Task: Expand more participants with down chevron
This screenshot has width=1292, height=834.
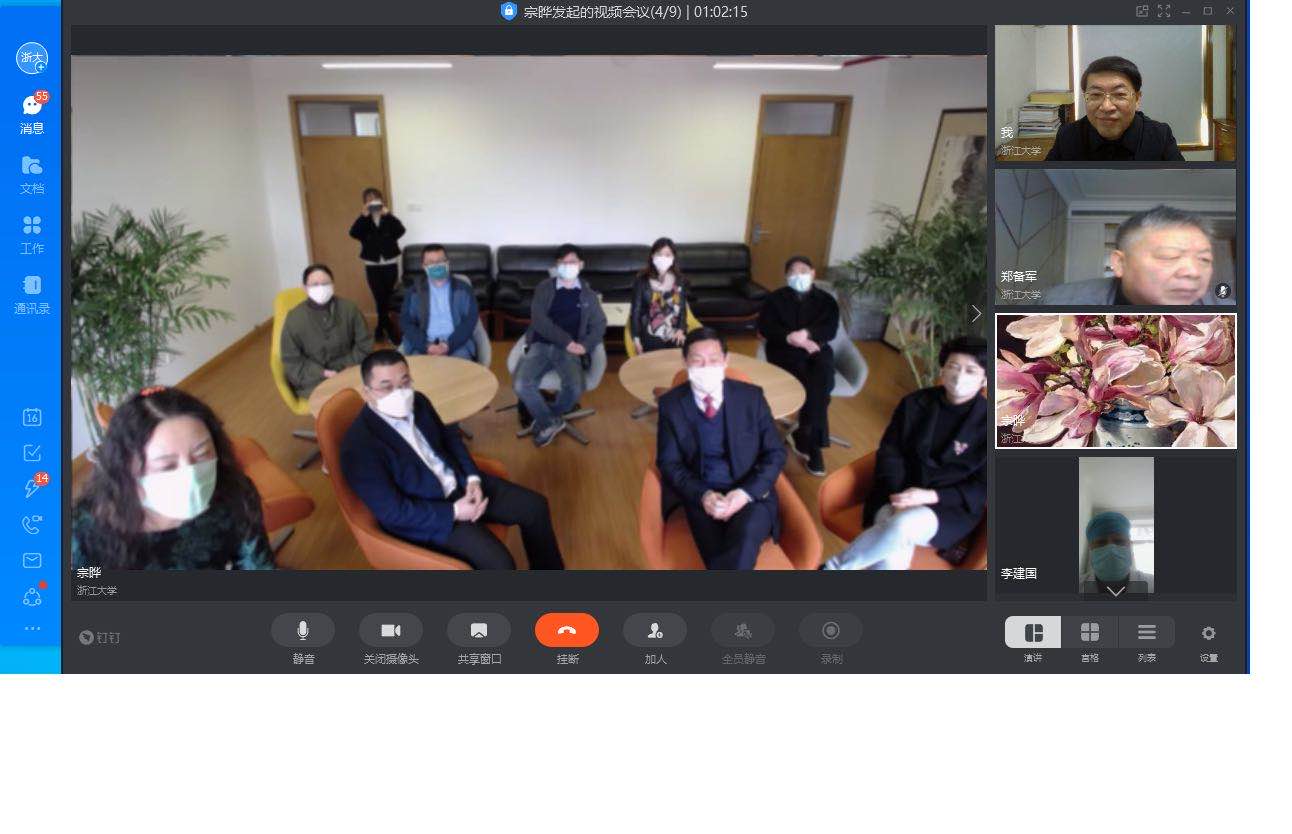Action: (x=1115, y=591)
